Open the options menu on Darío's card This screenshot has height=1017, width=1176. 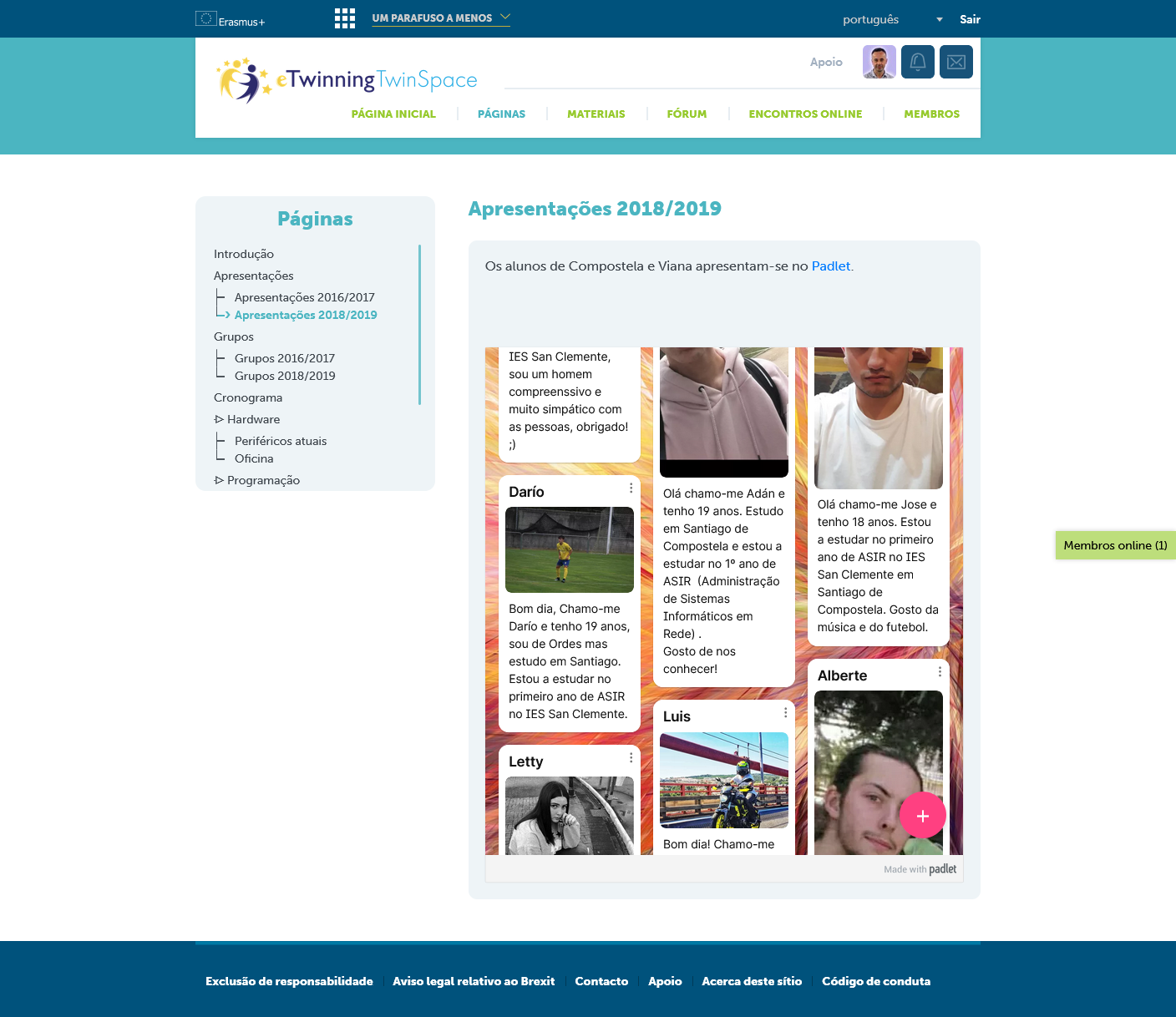631,488
